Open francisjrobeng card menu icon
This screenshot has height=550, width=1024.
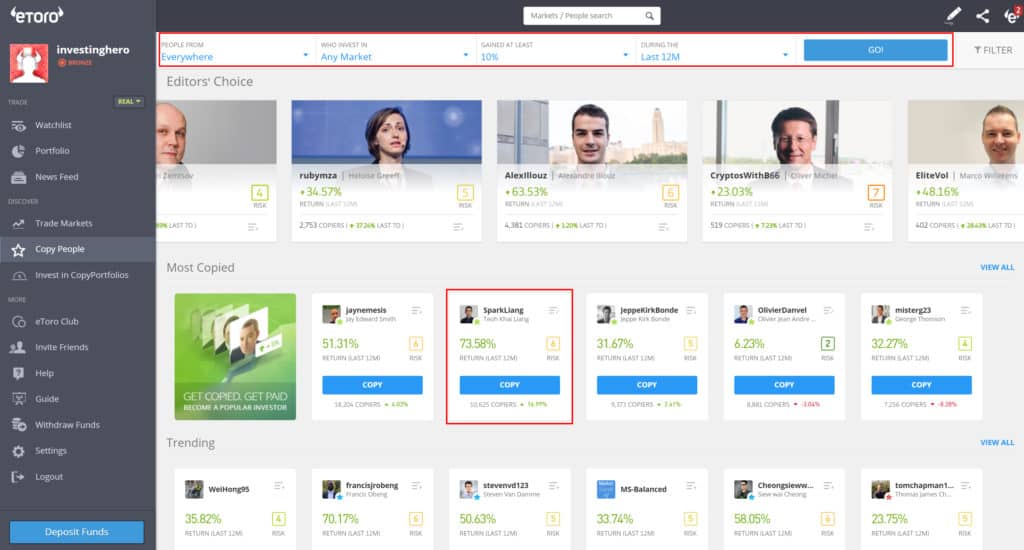(x=416, y=485)
